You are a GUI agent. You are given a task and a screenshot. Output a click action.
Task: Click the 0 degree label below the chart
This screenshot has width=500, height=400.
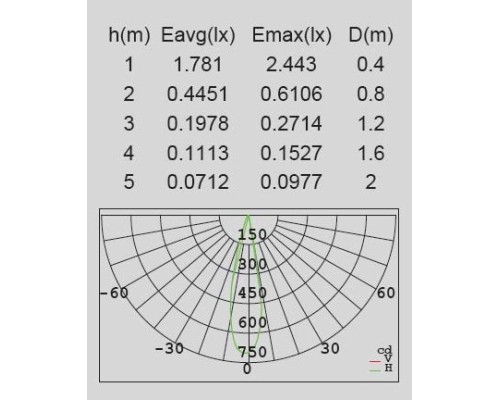click(x=247, y=369)
